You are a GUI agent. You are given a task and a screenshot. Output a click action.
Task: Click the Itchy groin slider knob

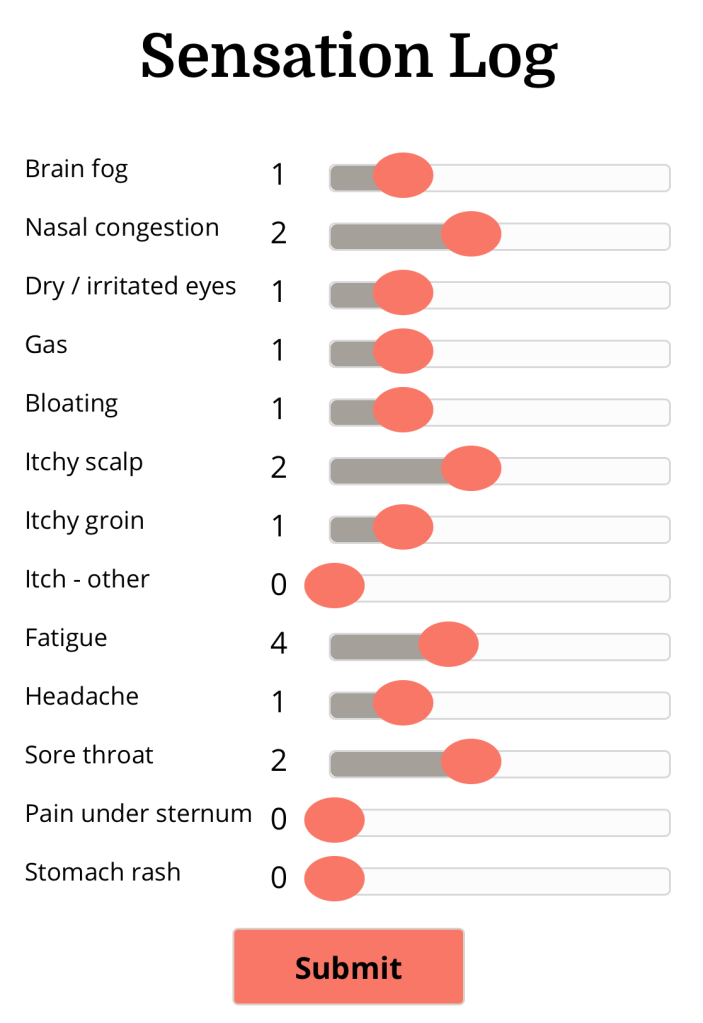click(x=403, y=527)
